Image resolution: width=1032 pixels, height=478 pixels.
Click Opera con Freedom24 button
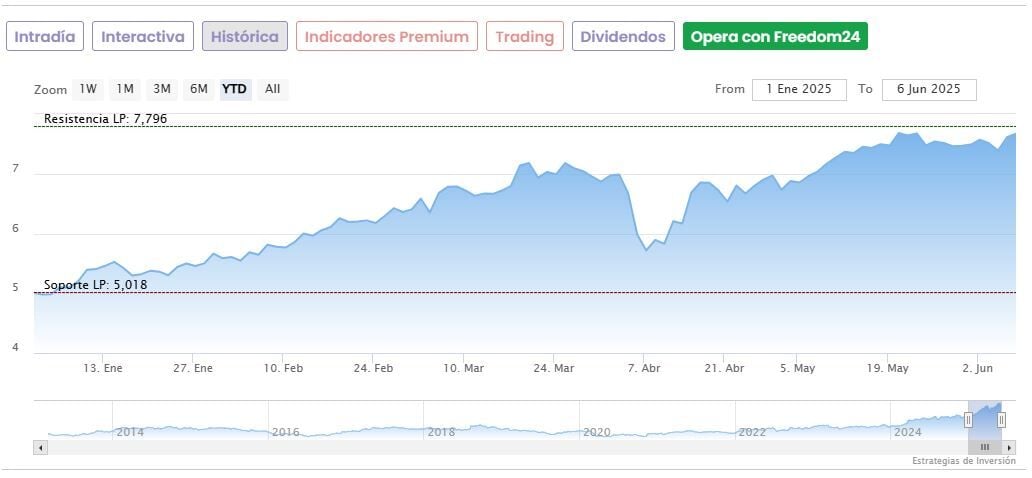tap(775, 37)
